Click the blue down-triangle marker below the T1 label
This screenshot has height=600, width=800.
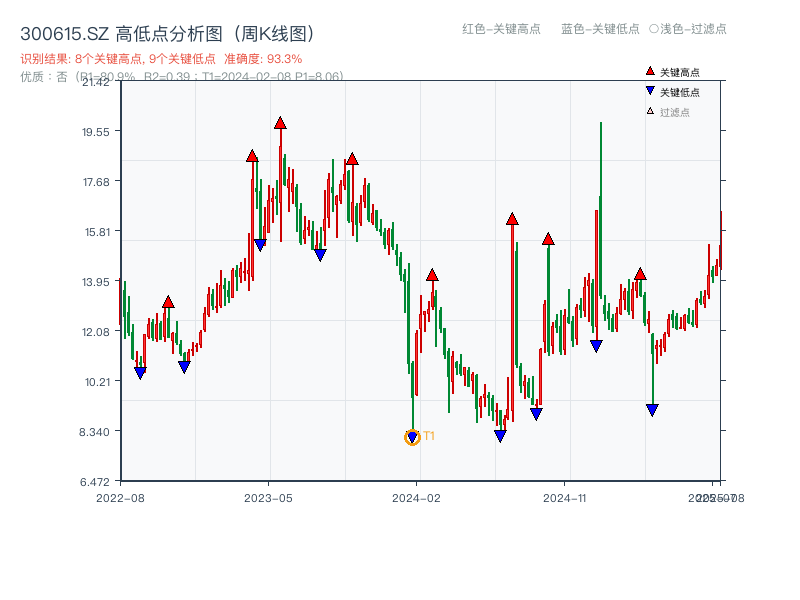(x=414, y=438)
